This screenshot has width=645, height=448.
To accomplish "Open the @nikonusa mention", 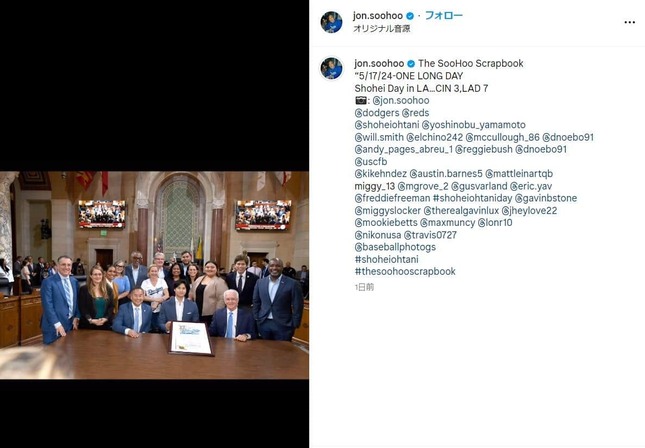I will [x=378, y=235].
